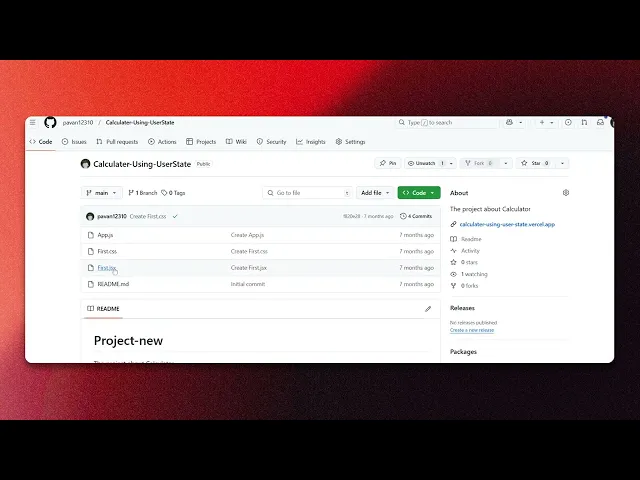Viewport: 640px width, 480px height.
Task: Expand the Fork options arrow
Action: point(506,163)
